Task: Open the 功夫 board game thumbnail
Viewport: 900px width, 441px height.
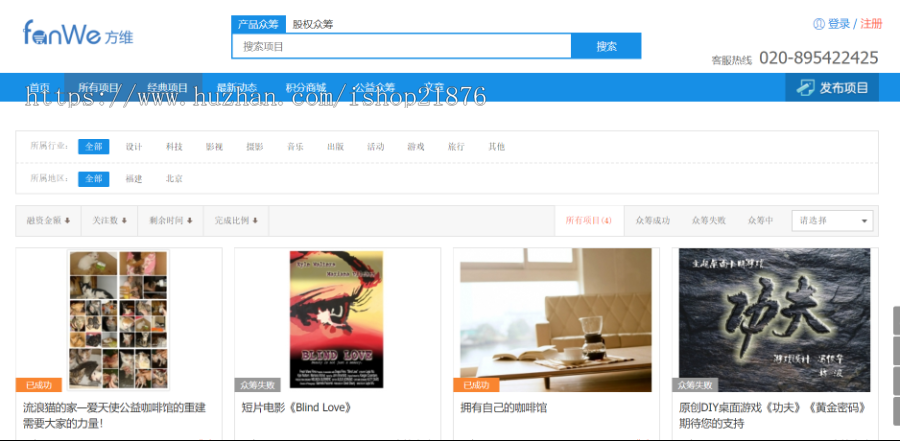Action: pyautogui.click(x=774, y=320)
